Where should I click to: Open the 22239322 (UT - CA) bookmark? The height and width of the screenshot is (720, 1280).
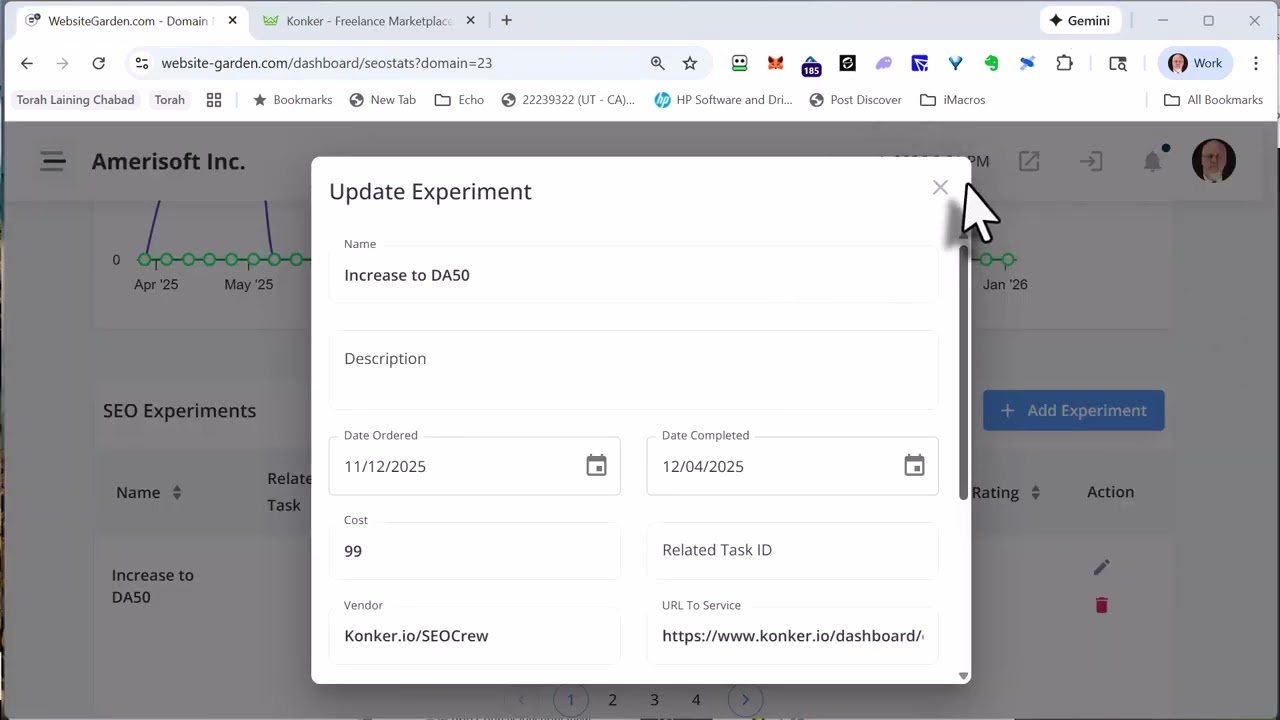click(x=568, y=100)
